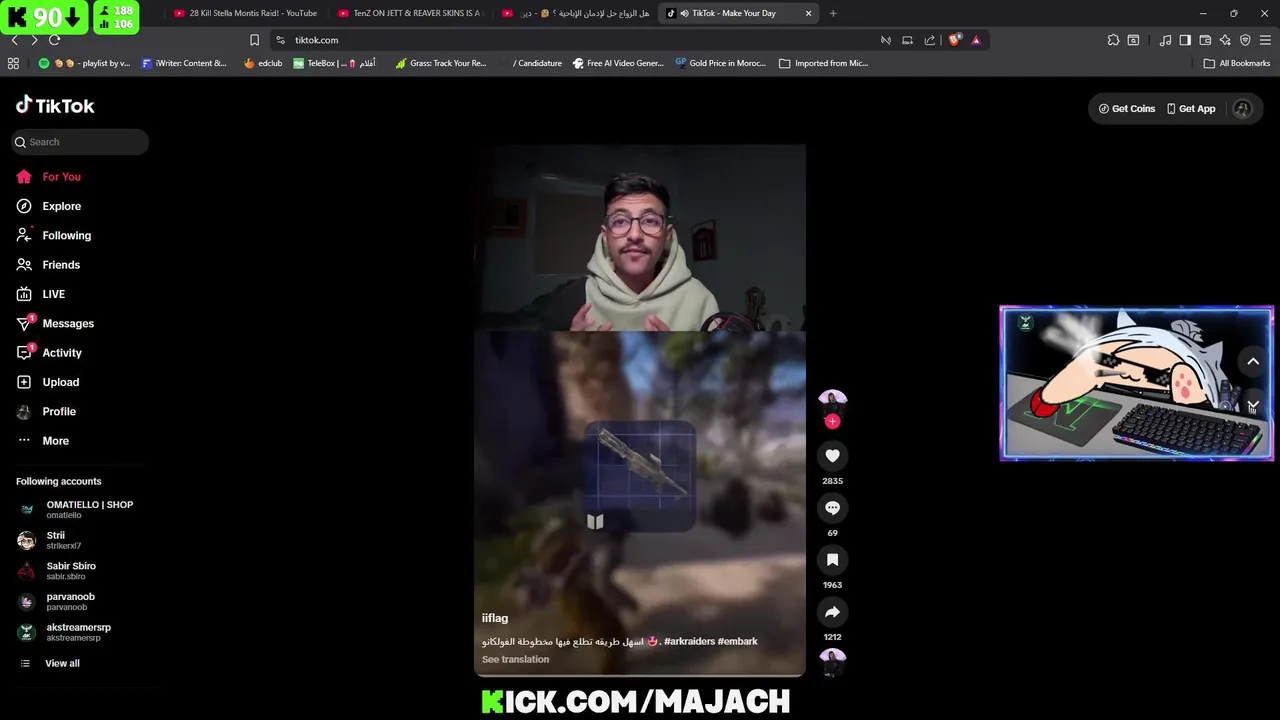This screenshot has height=720, width=1280.
Task: Go to the next video with down chevron
Action: point(1253,405)
